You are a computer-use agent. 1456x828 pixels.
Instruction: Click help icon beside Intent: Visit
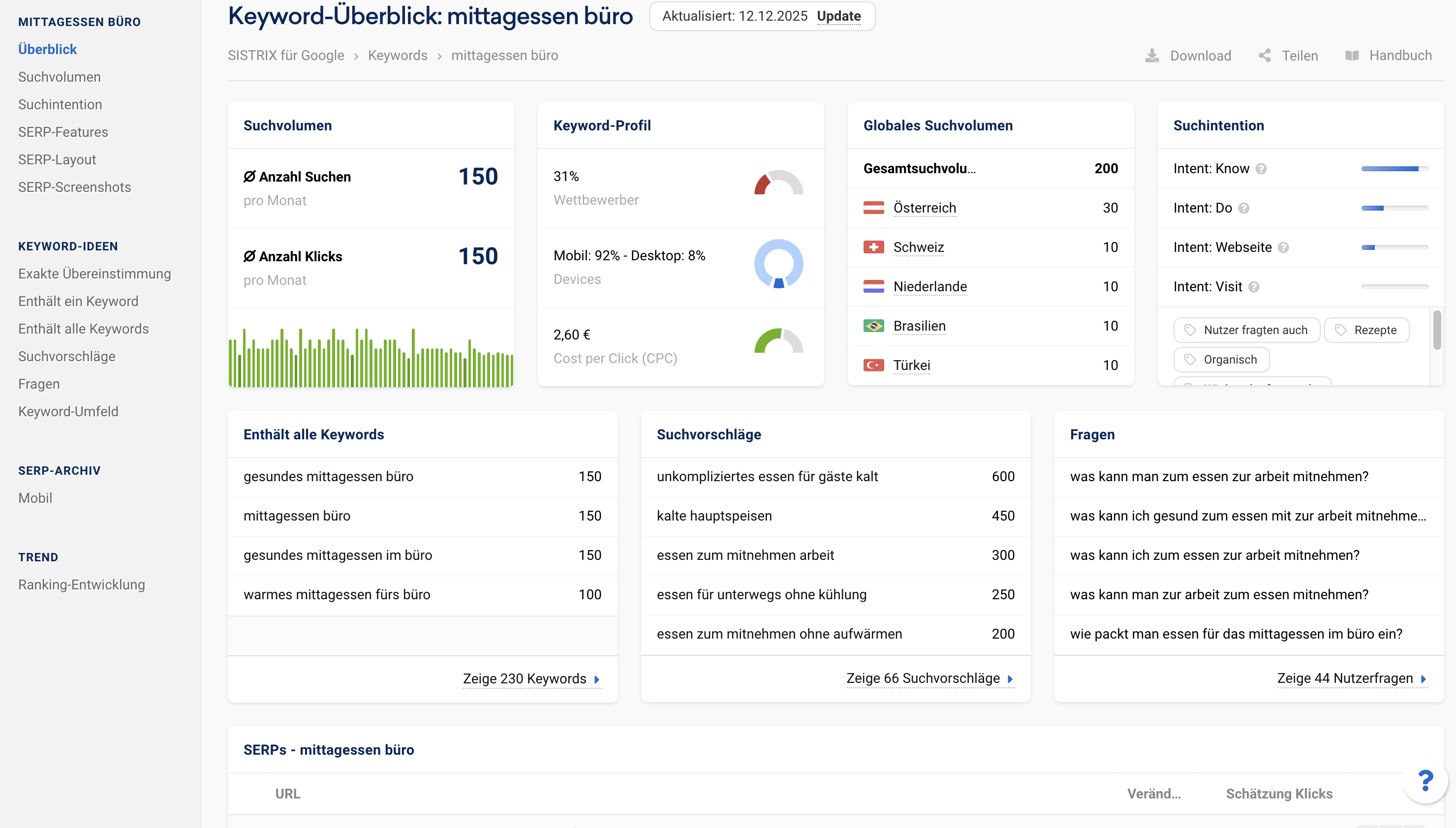[1254, 287]
